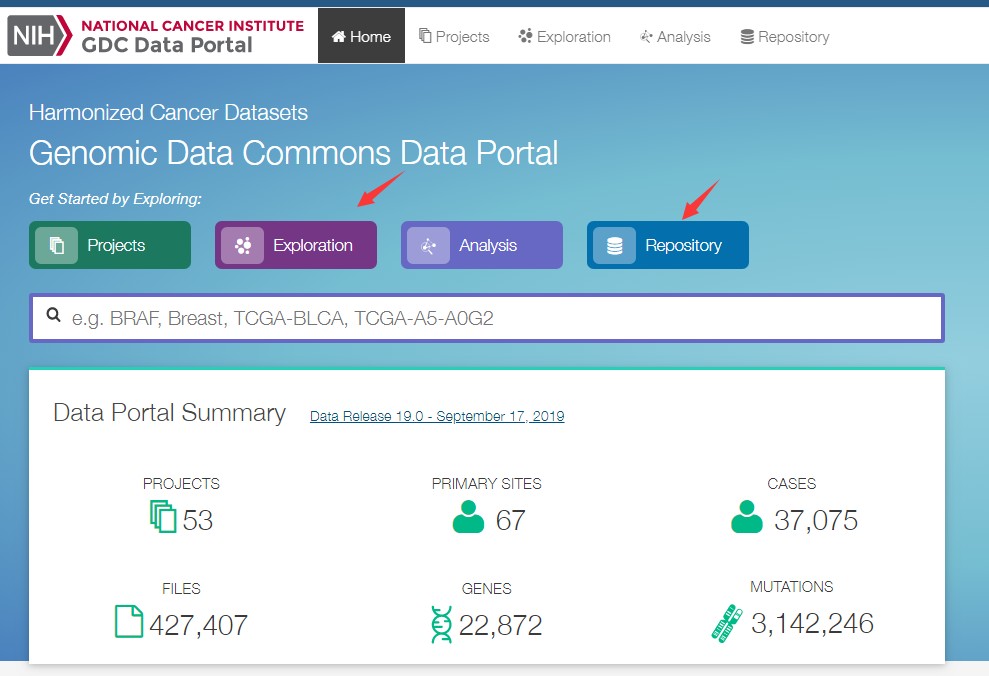Open Projects from the top navigation
Image resolution: width=989 pixels, height=676 pixels.
coord(454,37)
